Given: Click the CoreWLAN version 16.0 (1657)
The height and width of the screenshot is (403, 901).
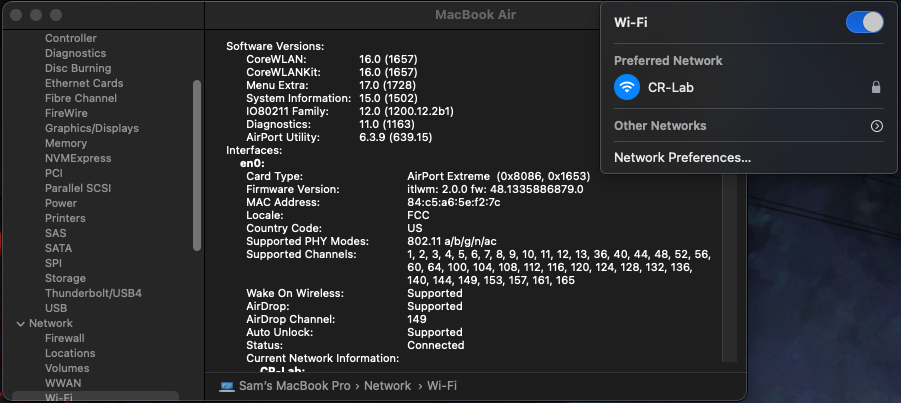Looking at the screenshot, I should point(388,59).
